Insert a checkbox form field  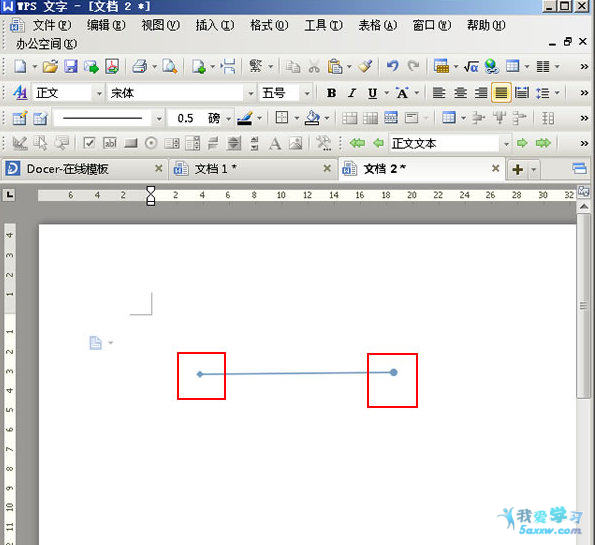(89, 143)
